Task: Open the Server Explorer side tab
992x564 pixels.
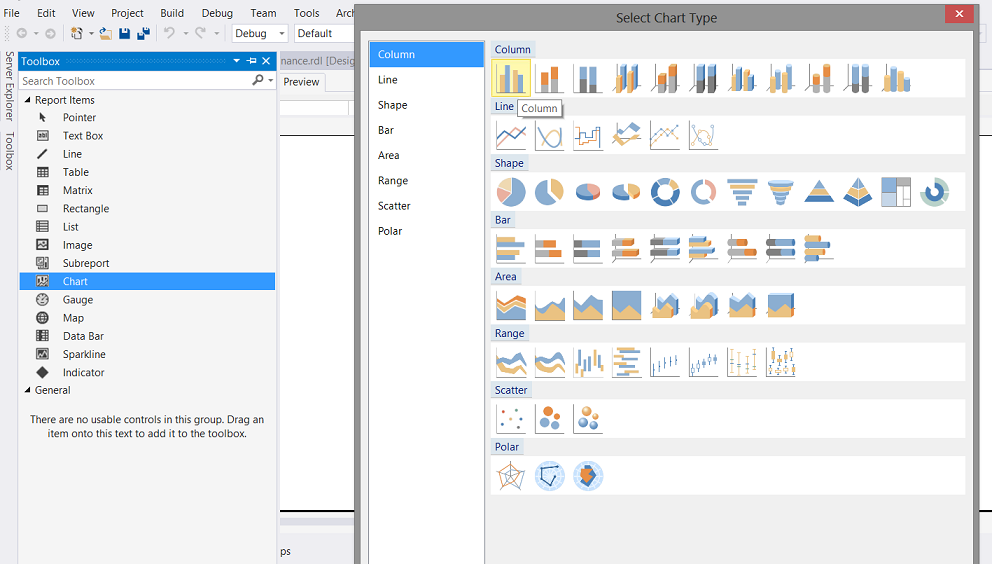Action: [x=9, y=86]
